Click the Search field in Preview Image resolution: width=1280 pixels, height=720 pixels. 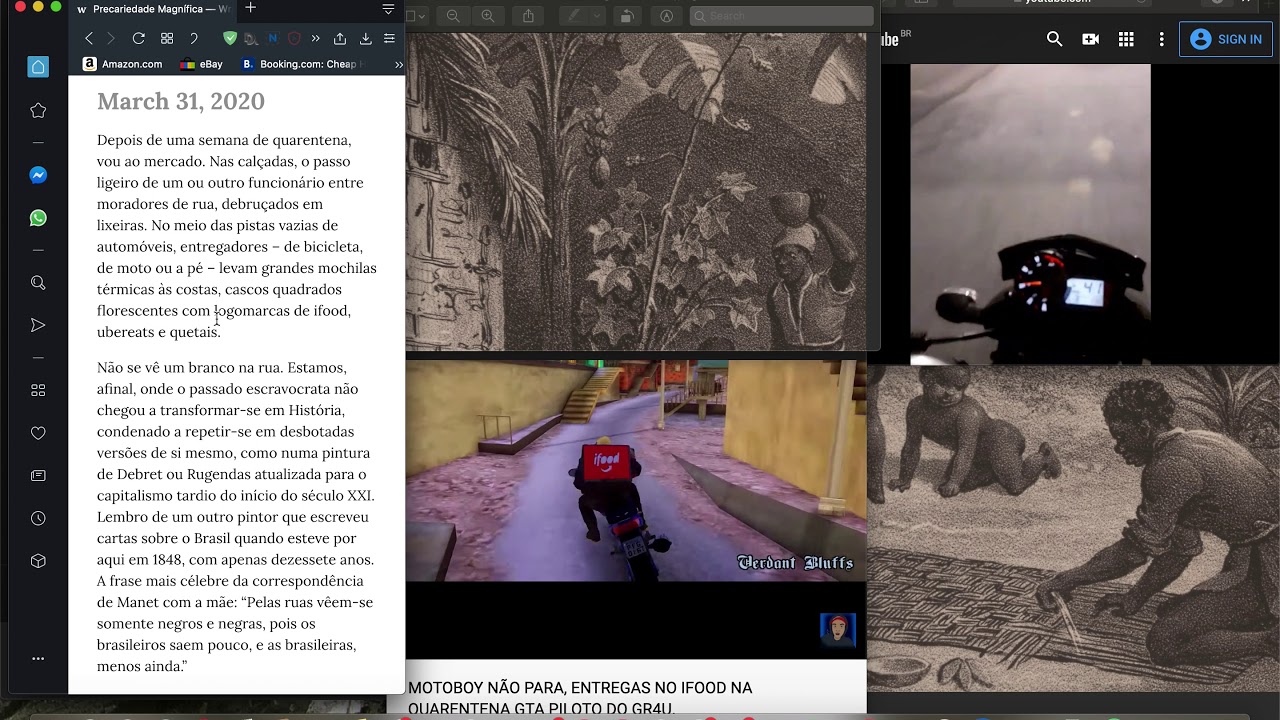pos(782,16)
